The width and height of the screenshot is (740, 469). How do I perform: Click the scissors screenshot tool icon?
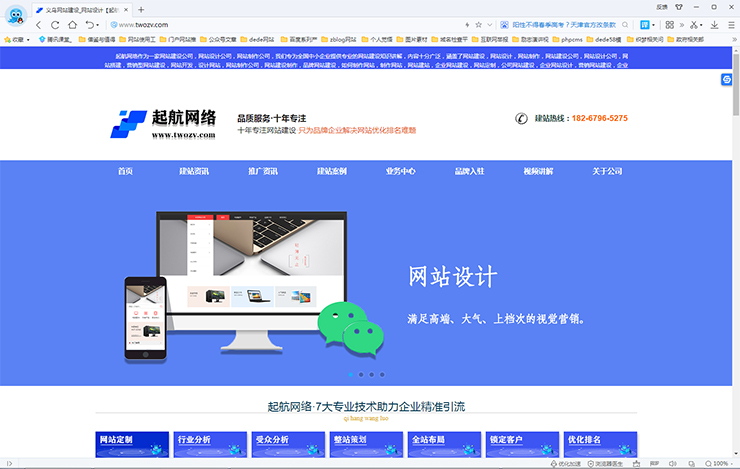point(694,25)
